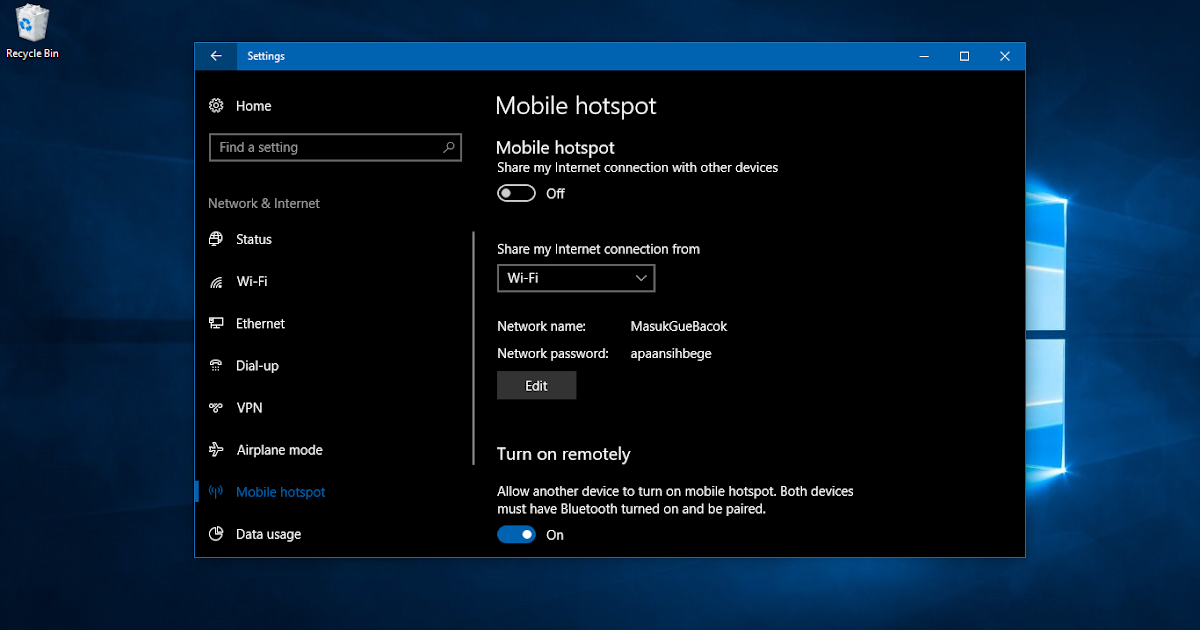This screenshot has height=630, width=1200.
Task: Click the VPN icon
Action: (x=216, y=408)
